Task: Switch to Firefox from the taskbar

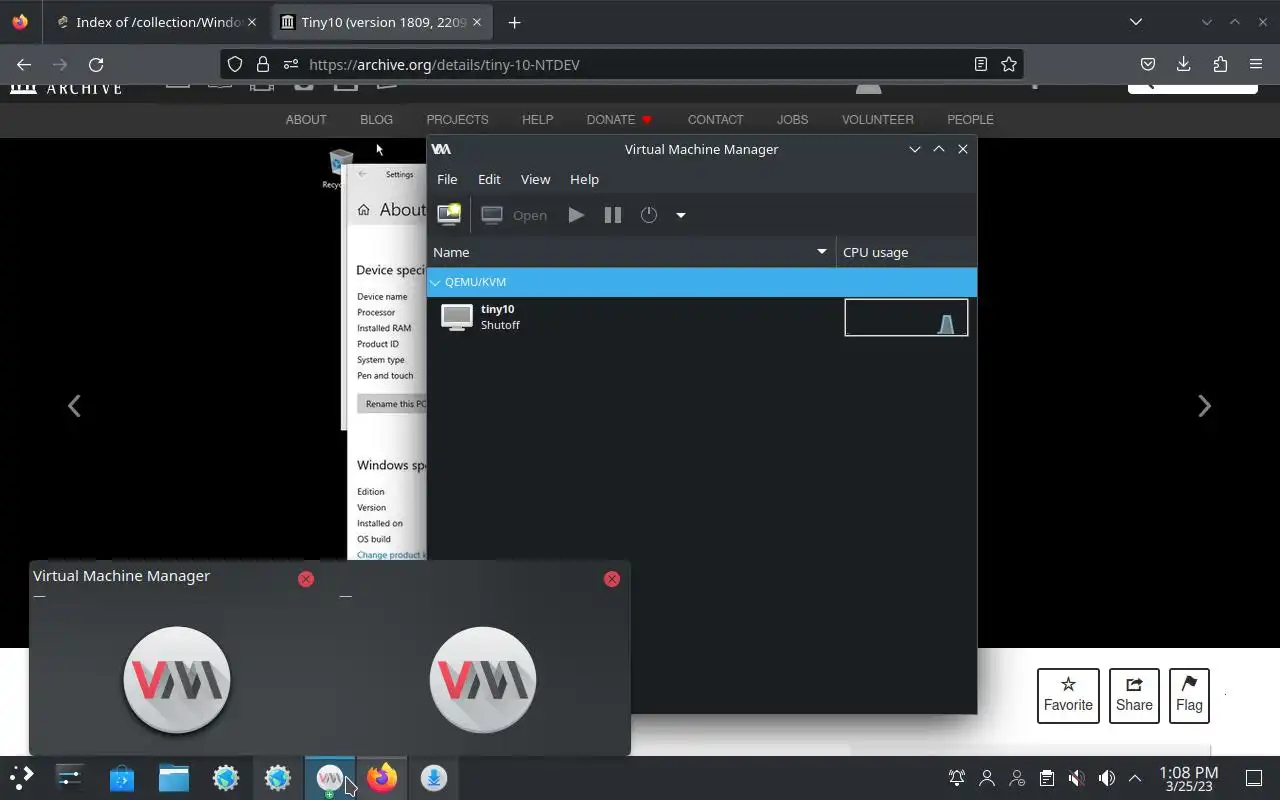Action: pyautogui.click(x=382, y=777)
